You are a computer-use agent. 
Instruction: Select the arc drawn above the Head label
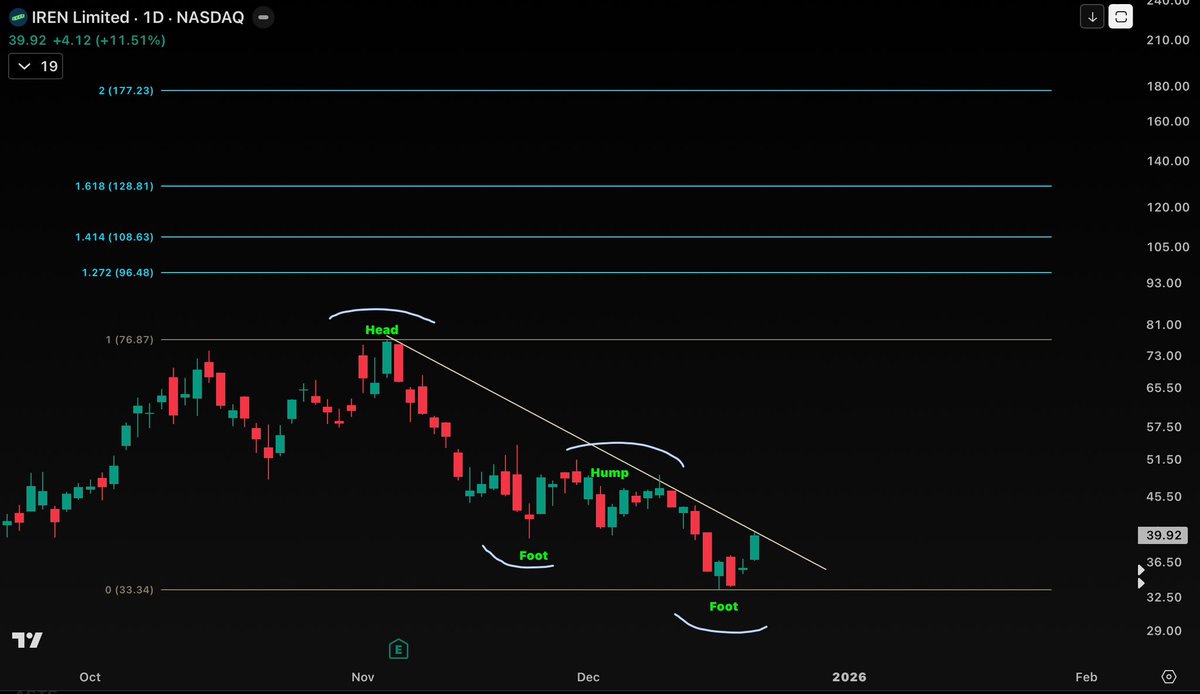[x=381, y=314]
